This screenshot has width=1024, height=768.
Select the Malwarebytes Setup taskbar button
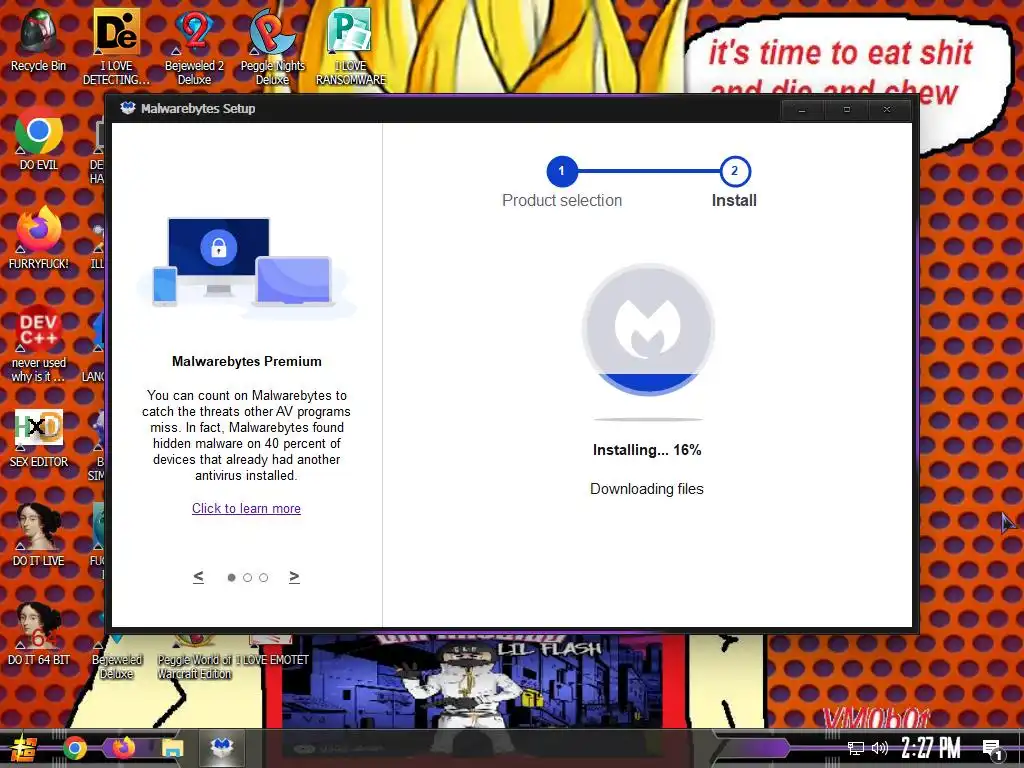click(222, 748)
